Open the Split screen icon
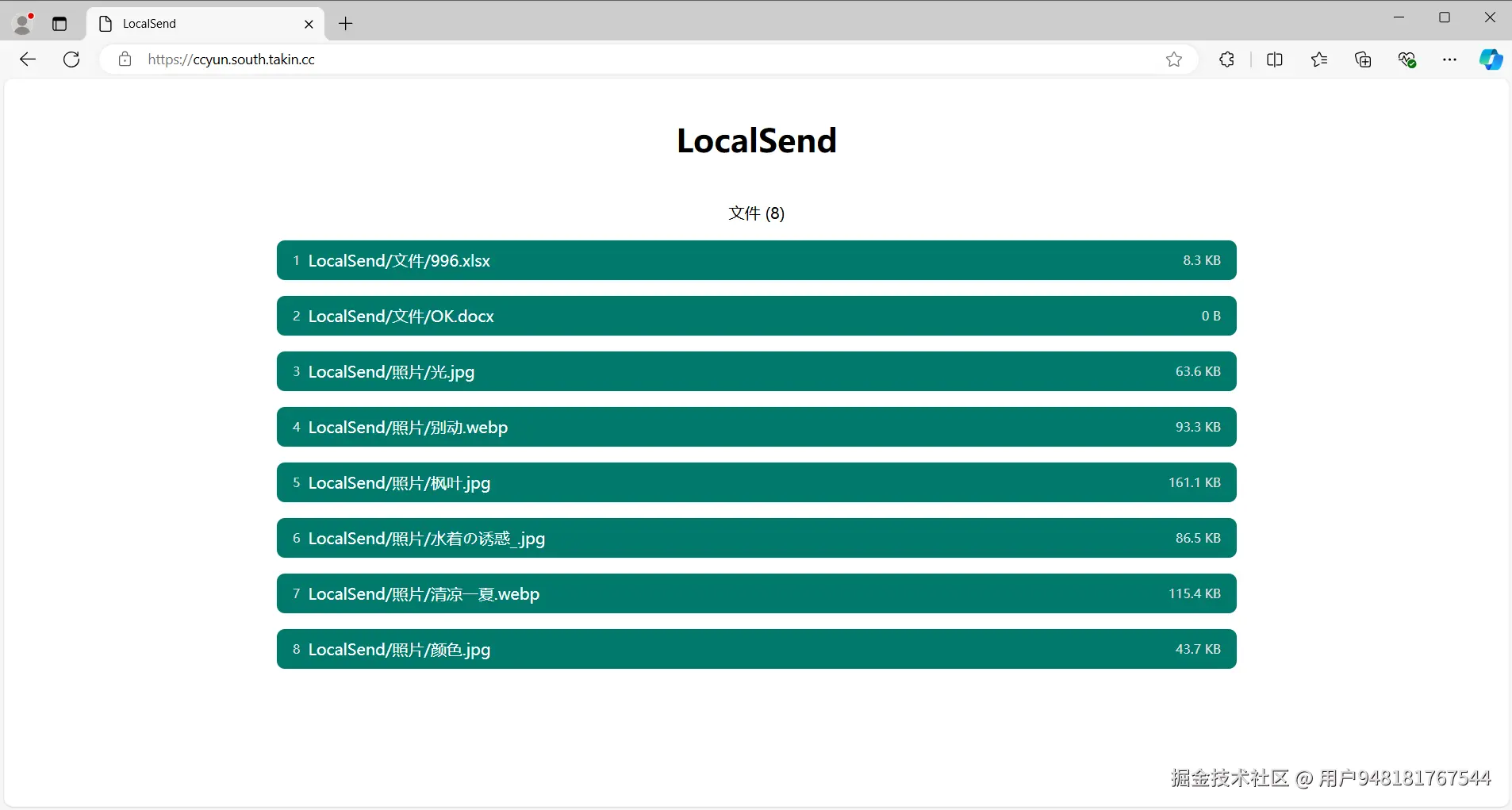1512x810 pixels. [x=1275, y=60]
